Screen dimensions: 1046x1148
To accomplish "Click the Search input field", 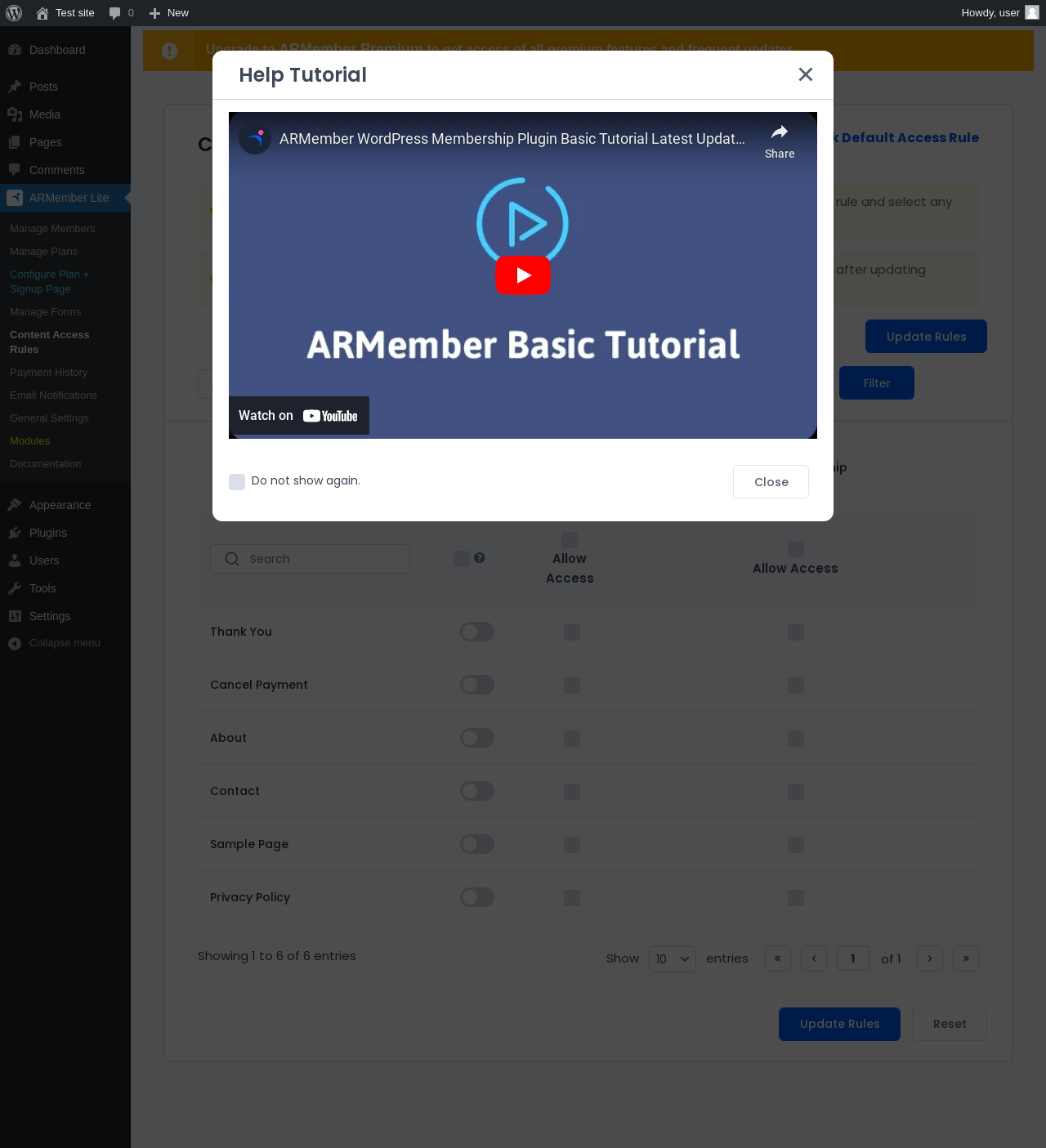I will click(310, 559).
